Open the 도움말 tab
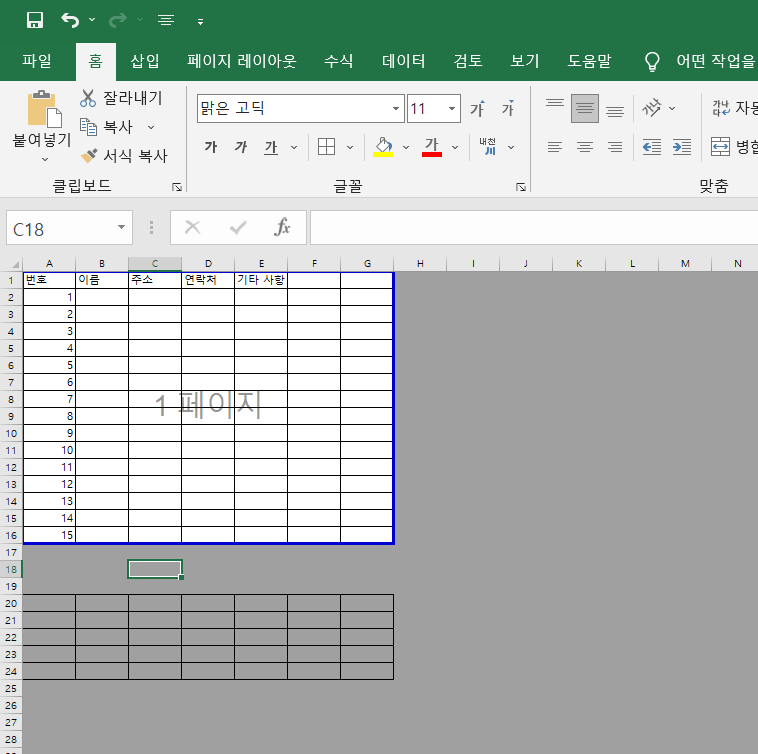Screen dimensions: 758x754 (x=589, y=61)
